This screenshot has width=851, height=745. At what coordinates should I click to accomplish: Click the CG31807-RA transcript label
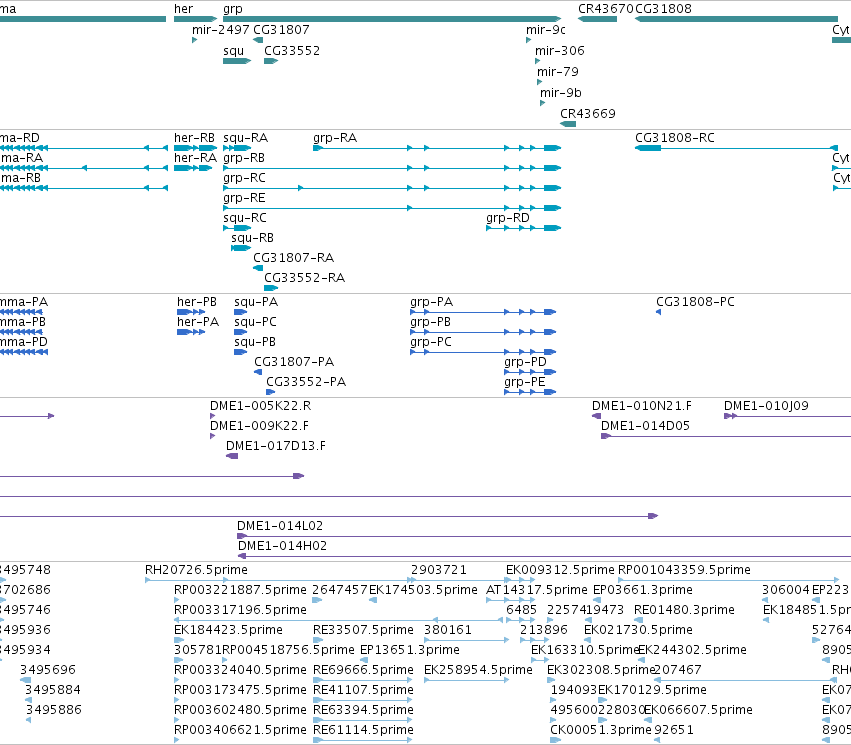pos(294,258)
